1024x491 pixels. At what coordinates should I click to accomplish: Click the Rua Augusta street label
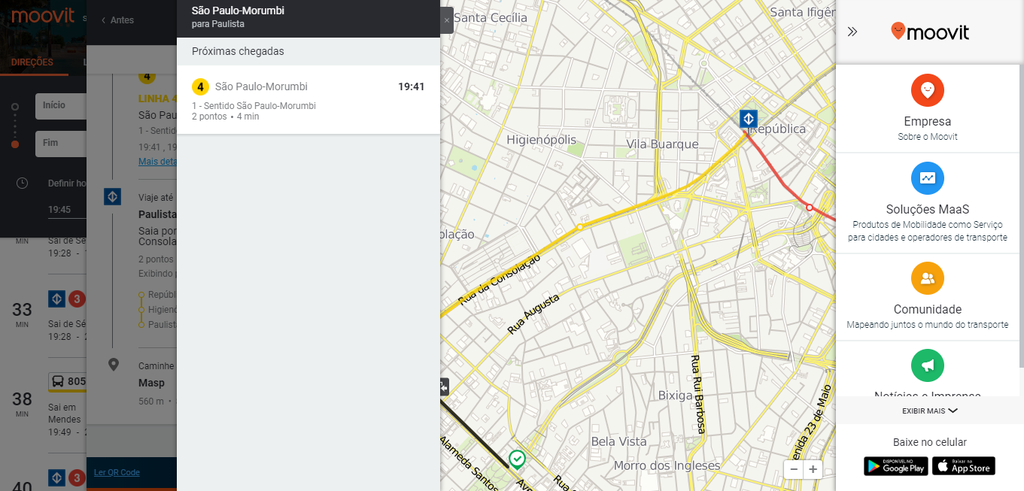(x=534, y=315)
